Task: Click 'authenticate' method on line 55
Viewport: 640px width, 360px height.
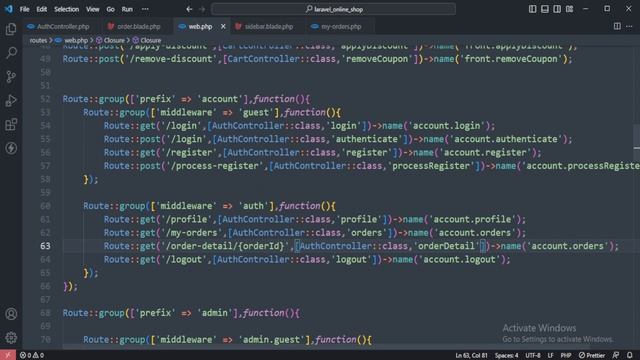Action: (367, 139)
